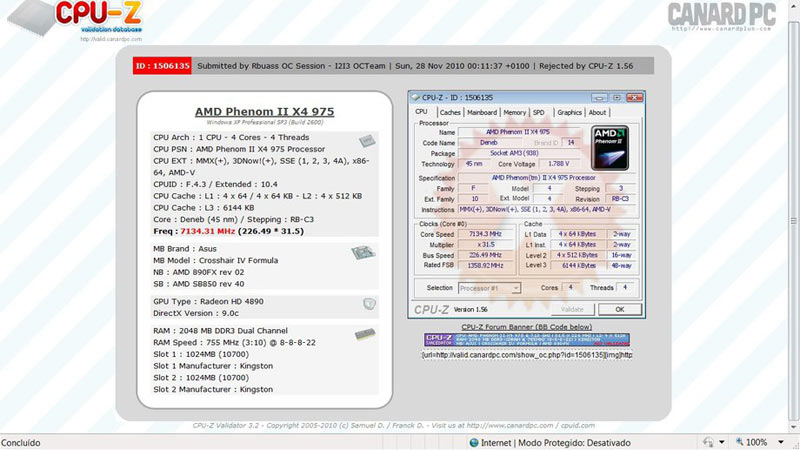Click the Internet zone globe icon in status bar
Viewport: 800px width, 450px height.
[474, 442]
